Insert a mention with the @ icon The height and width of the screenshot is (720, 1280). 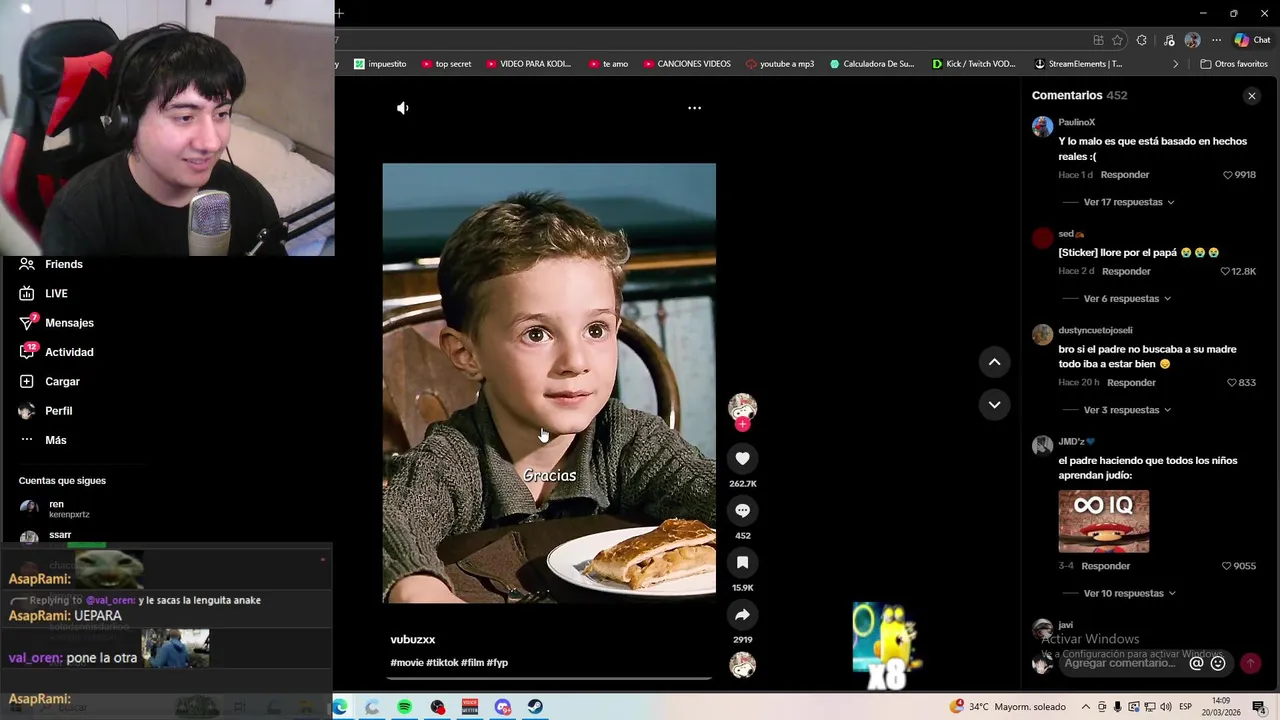tap(1196, 663)
